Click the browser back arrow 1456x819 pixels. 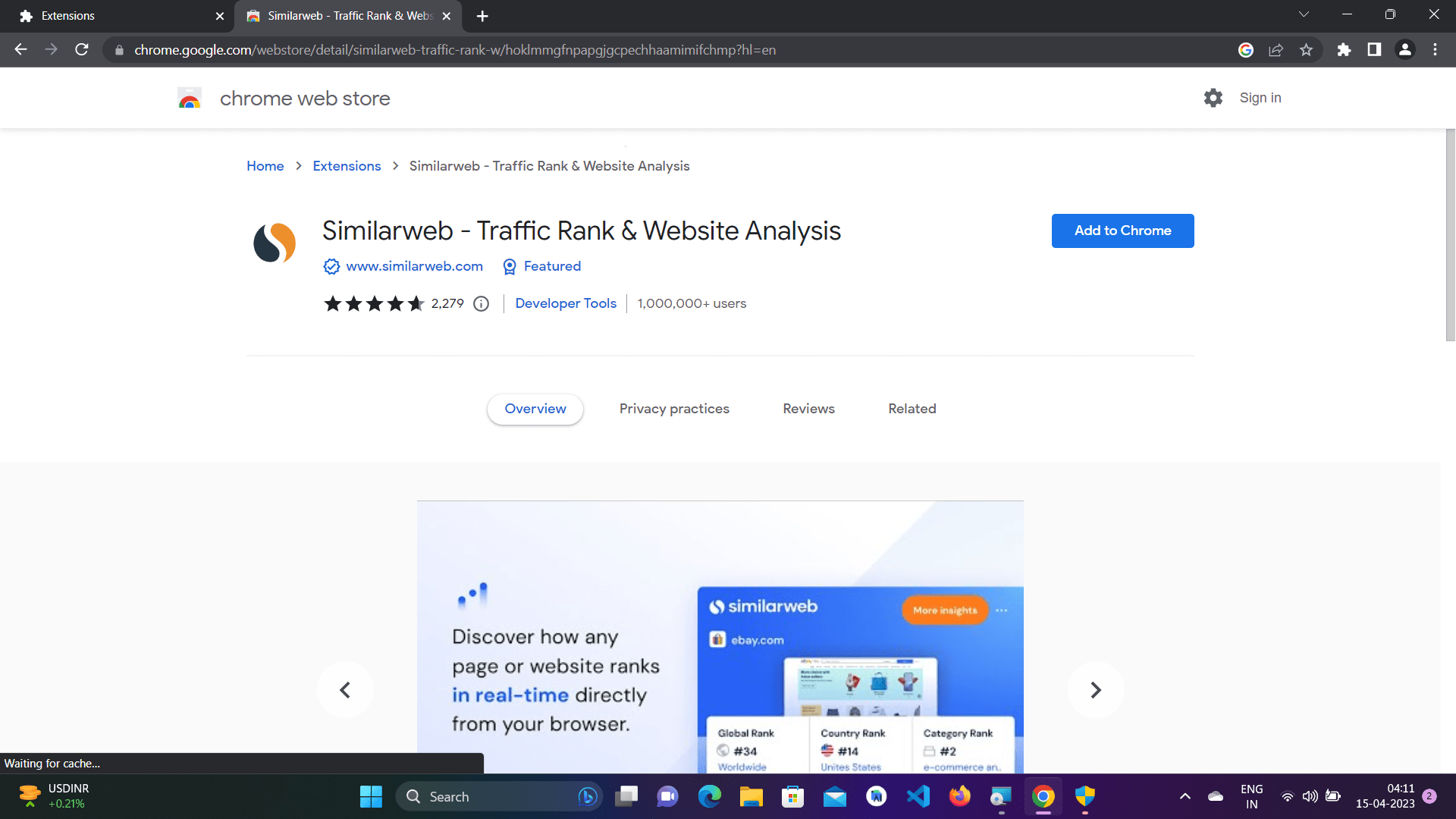pyautogui.click(x=20, y=50)
